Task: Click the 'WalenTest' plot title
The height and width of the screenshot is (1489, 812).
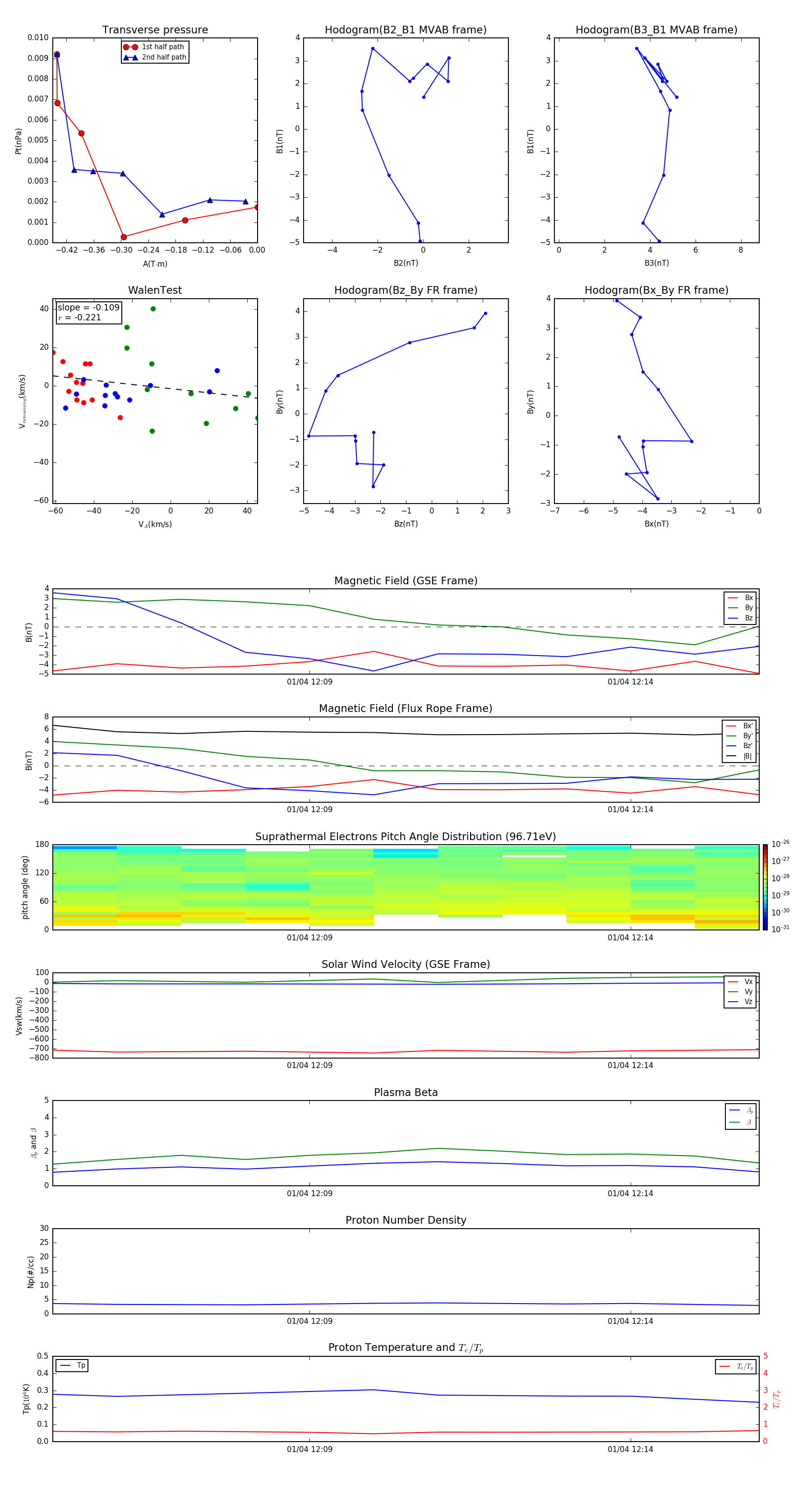Action: coord(155,290)
